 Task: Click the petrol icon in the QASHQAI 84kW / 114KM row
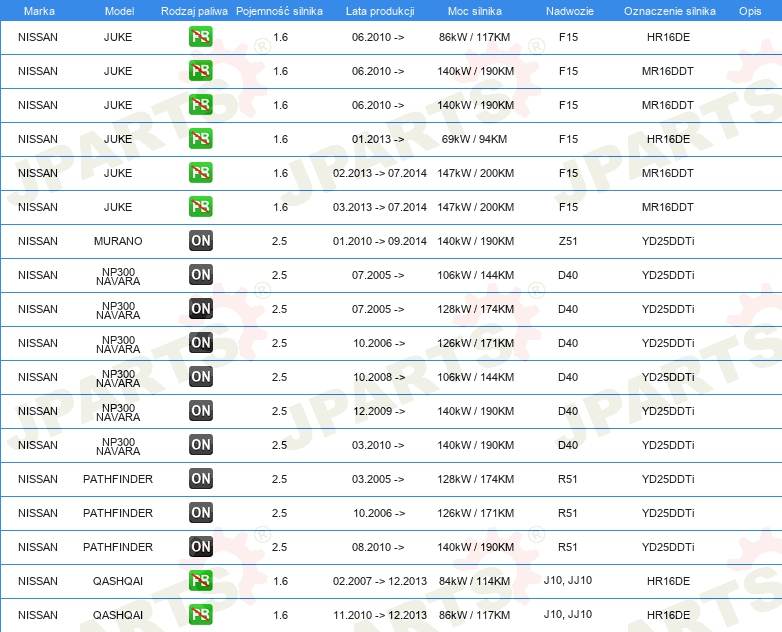click(x=200, y=581)
